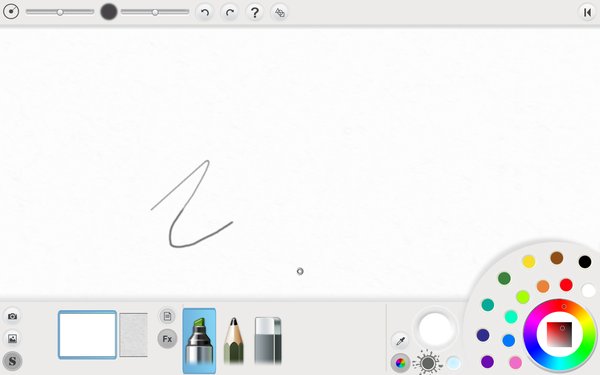Open the Fx effects button
Viewport: 600px width, 375px height.
click(x=167, y=339)
